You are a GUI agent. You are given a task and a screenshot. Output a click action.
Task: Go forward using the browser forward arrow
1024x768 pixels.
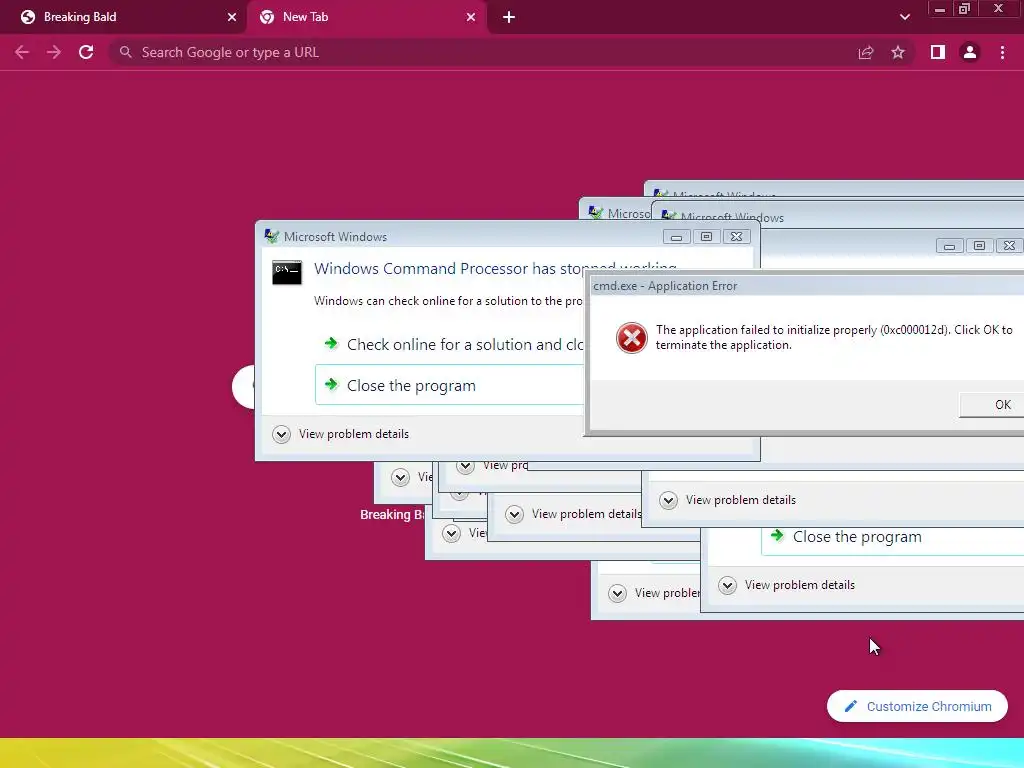point(54,52)
